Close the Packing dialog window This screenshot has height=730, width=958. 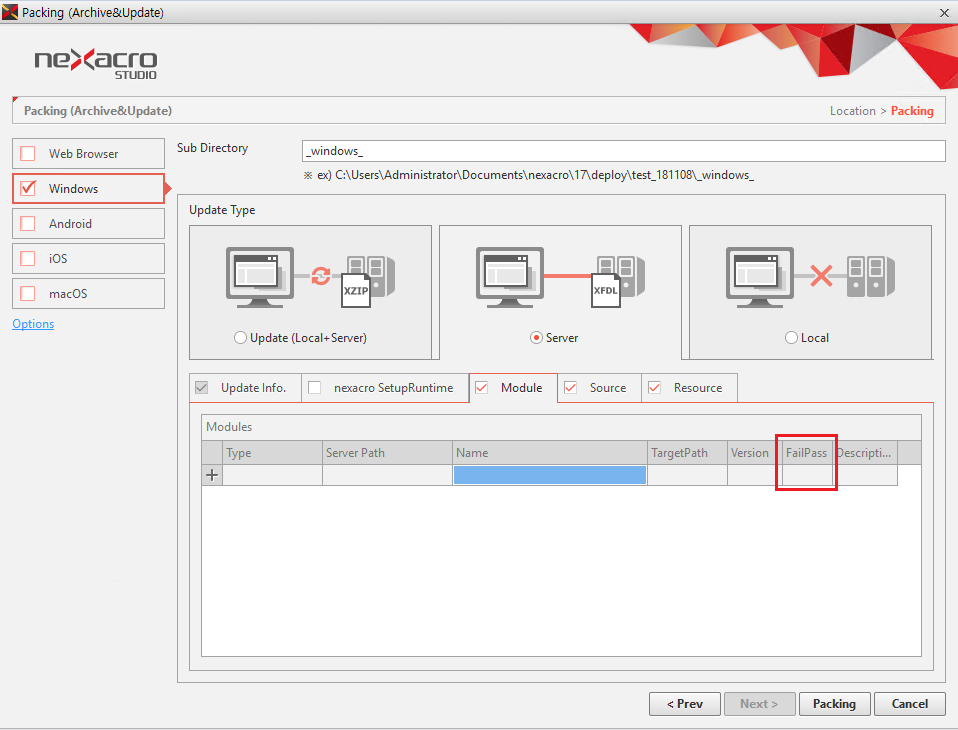point(944,12)
